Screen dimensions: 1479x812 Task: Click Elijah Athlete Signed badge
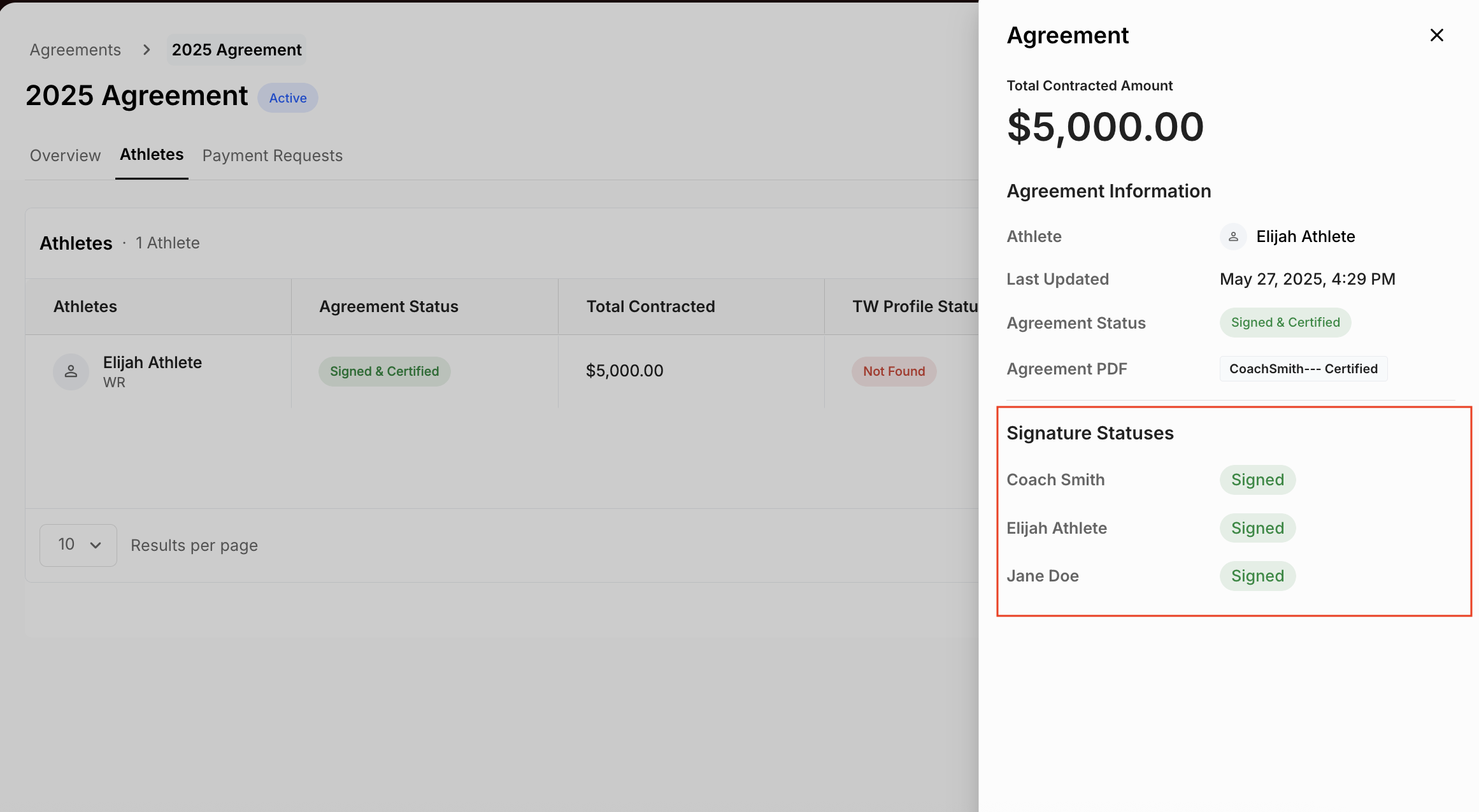click(x=1257, y=528)
